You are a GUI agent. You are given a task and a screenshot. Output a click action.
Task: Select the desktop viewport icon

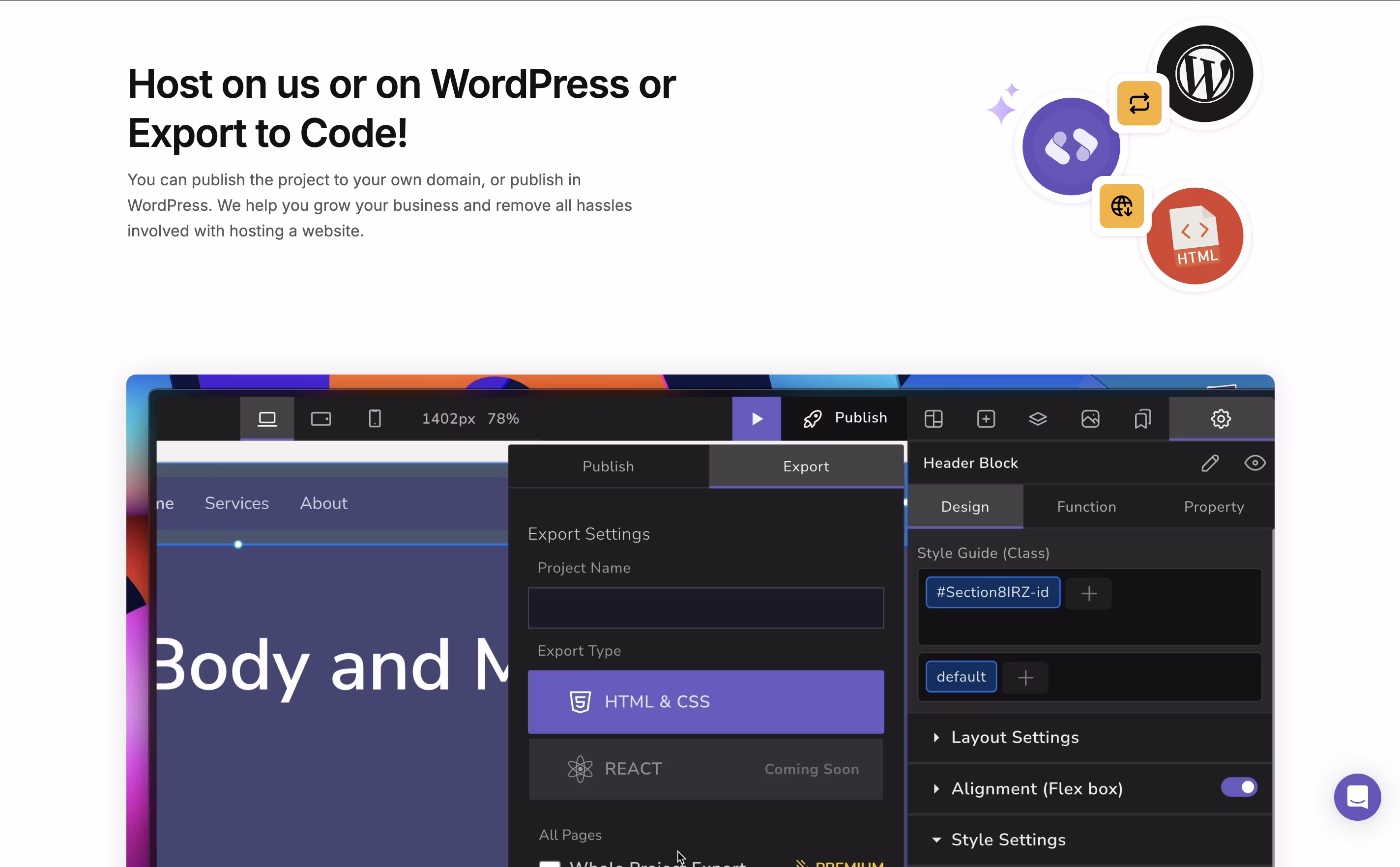(267, 419)
